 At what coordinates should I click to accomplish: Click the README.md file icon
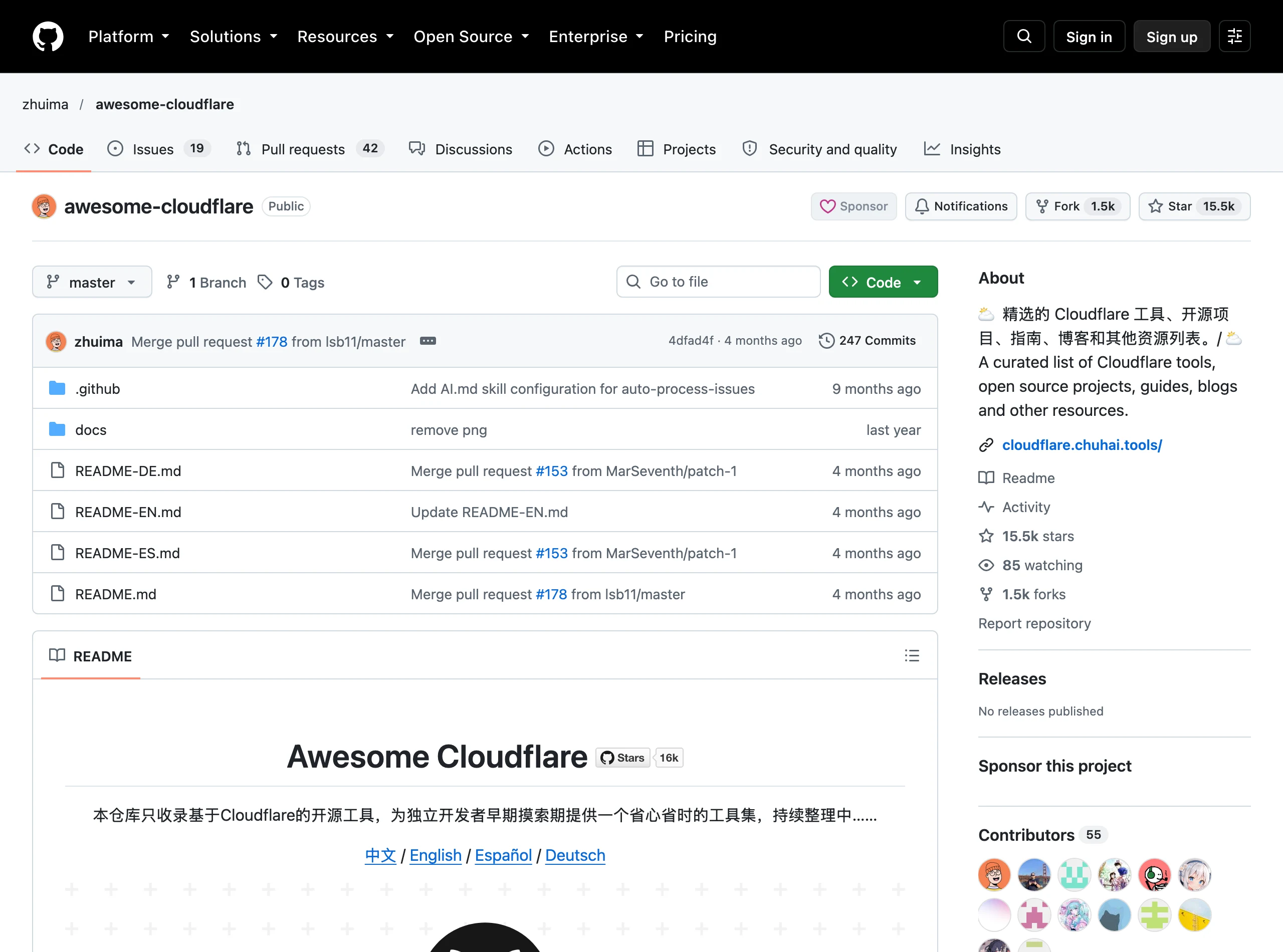(x=57, y=594)
